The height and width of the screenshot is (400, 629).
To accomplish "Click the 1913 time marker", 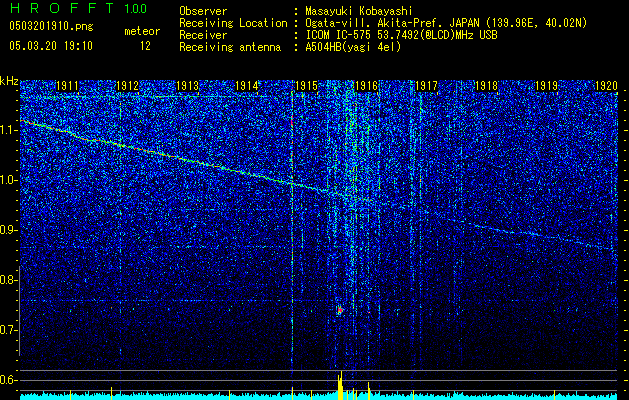I will (187, 85).
